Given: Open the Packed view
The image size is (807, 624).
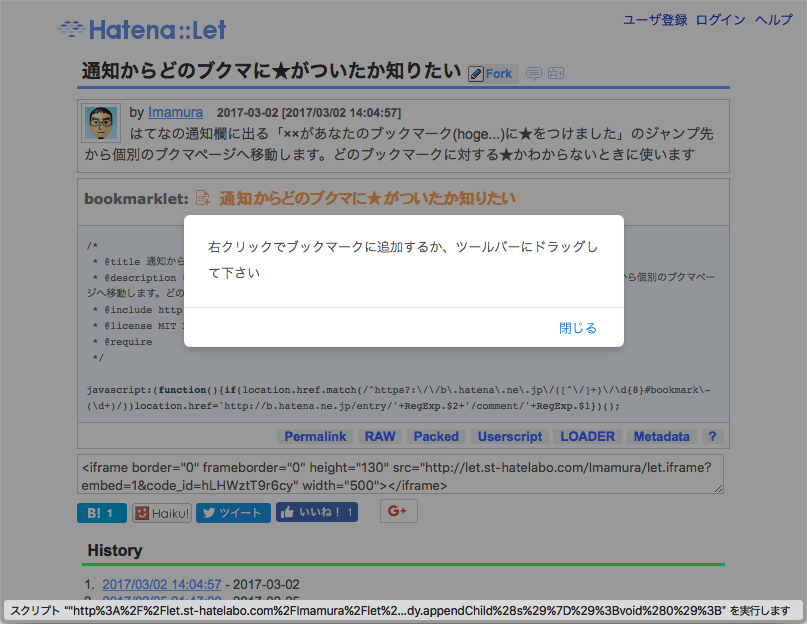Looking at the screenshot, I should [436, 437].
